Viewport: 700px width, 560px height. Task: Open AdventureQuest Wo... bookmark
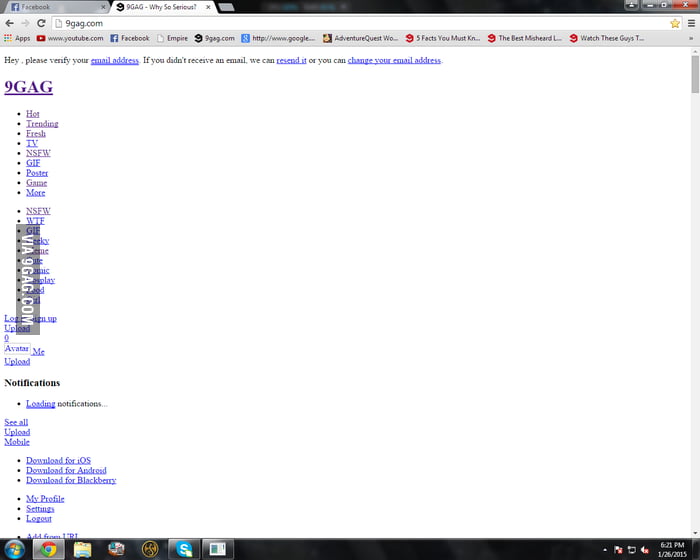360,38
